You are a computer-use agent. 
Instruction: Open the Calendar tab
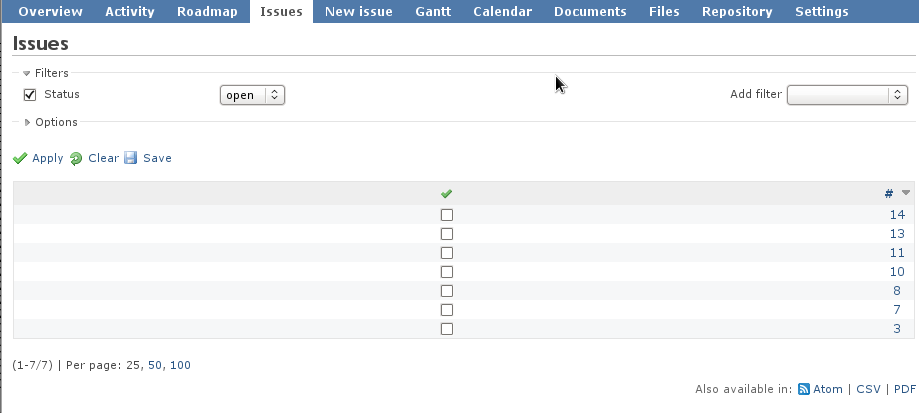click(x=503, y=12)
